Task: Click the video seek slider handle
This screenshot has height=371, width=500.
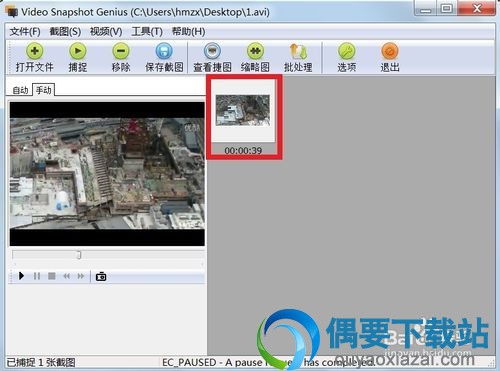Action: (79, 255)
